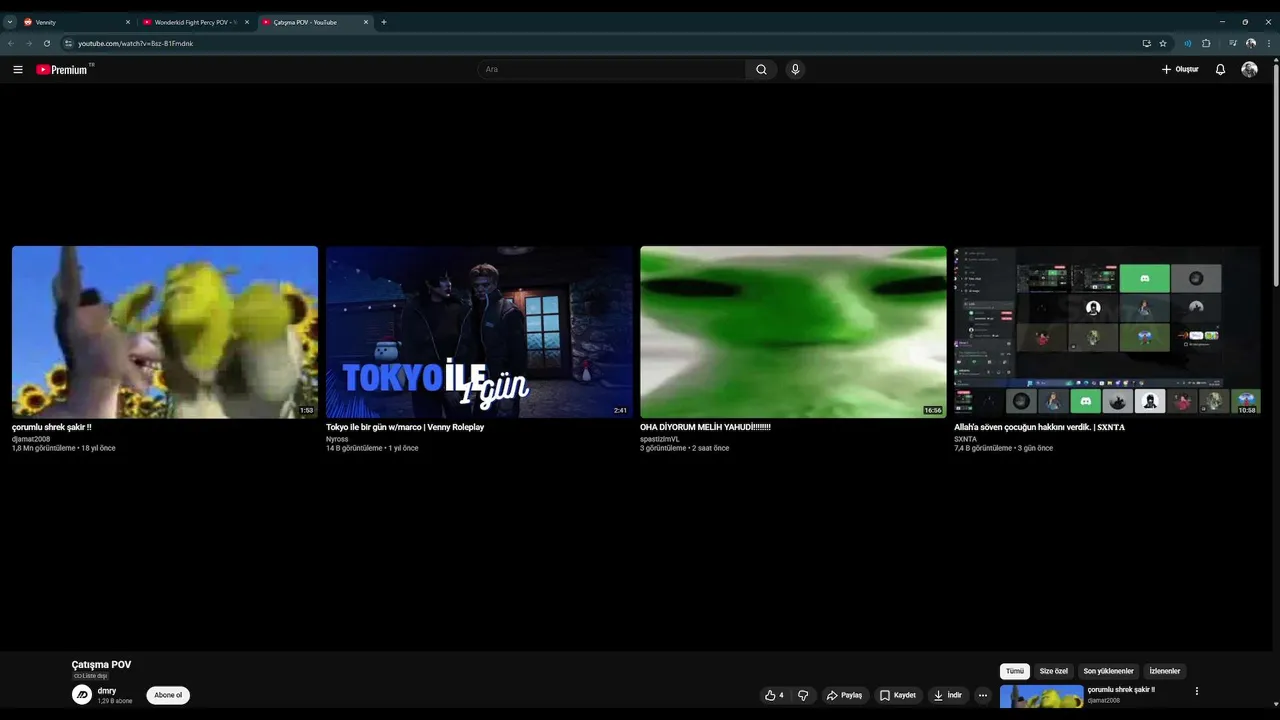The width and height of the screenshot is (1280, 720).
Task: Save video with Kaydet button
Action: (x=898, y=695)
